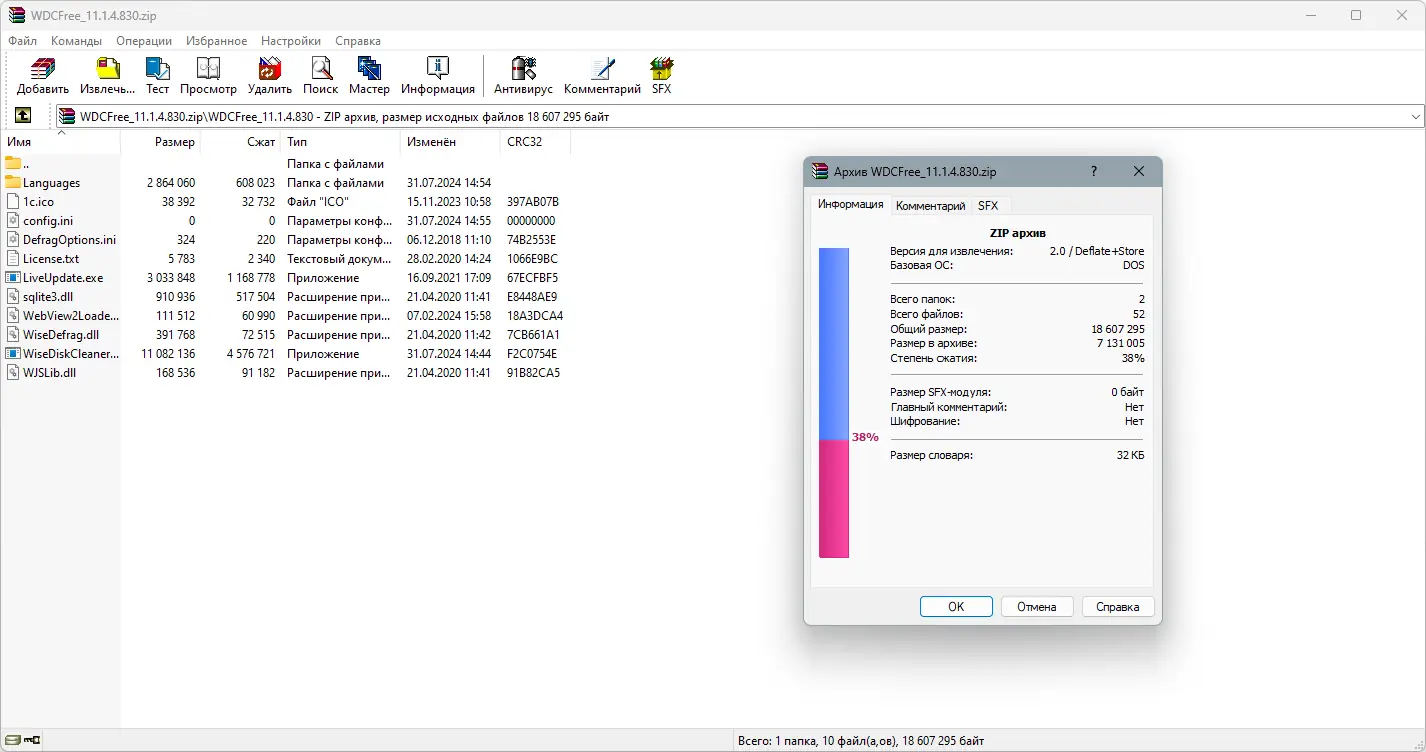Run the Антивирус scan tool

pos(522,75)
